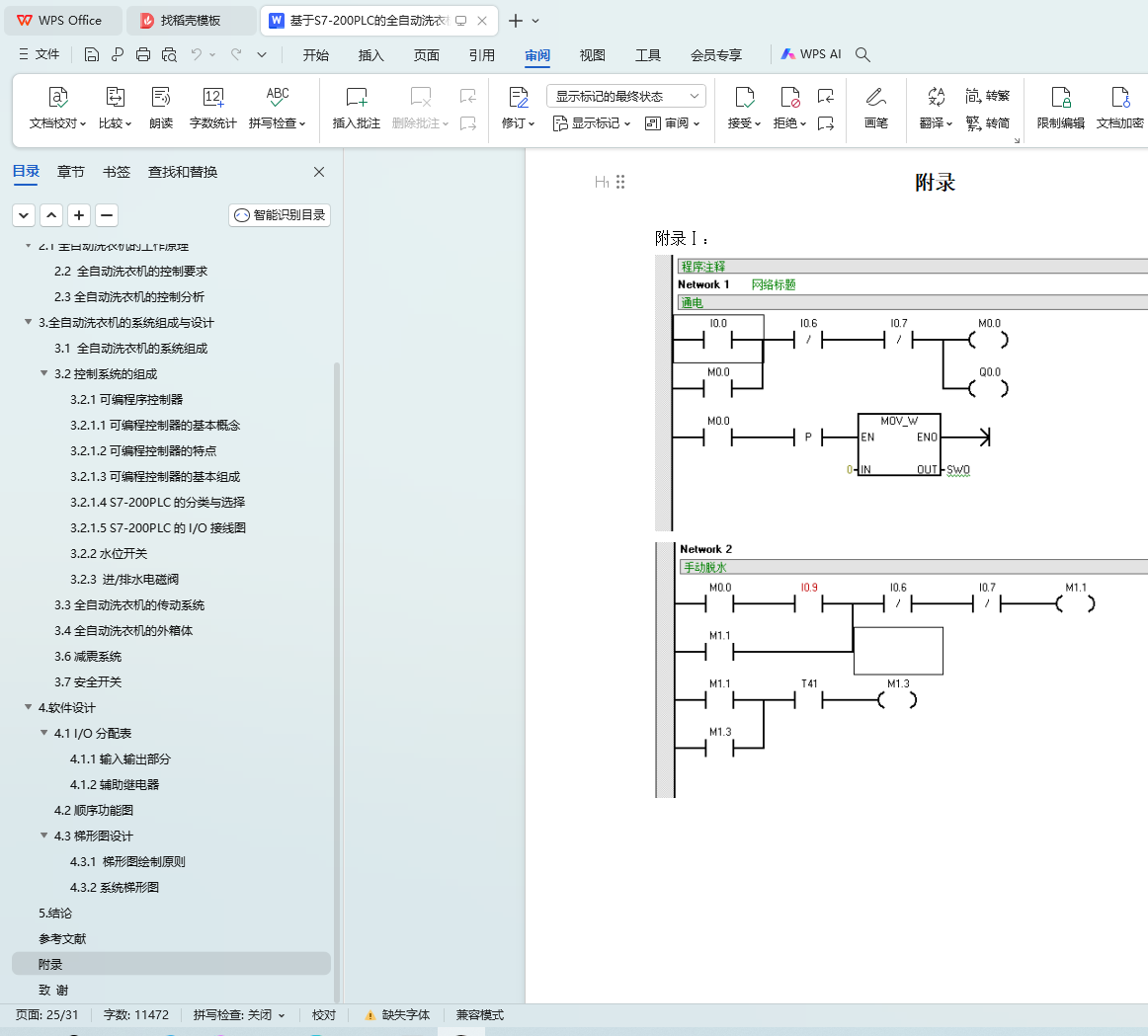Screen dimensions: 1148x1036
Task: Start 朗读 read aloud
Action: [161, 108]
